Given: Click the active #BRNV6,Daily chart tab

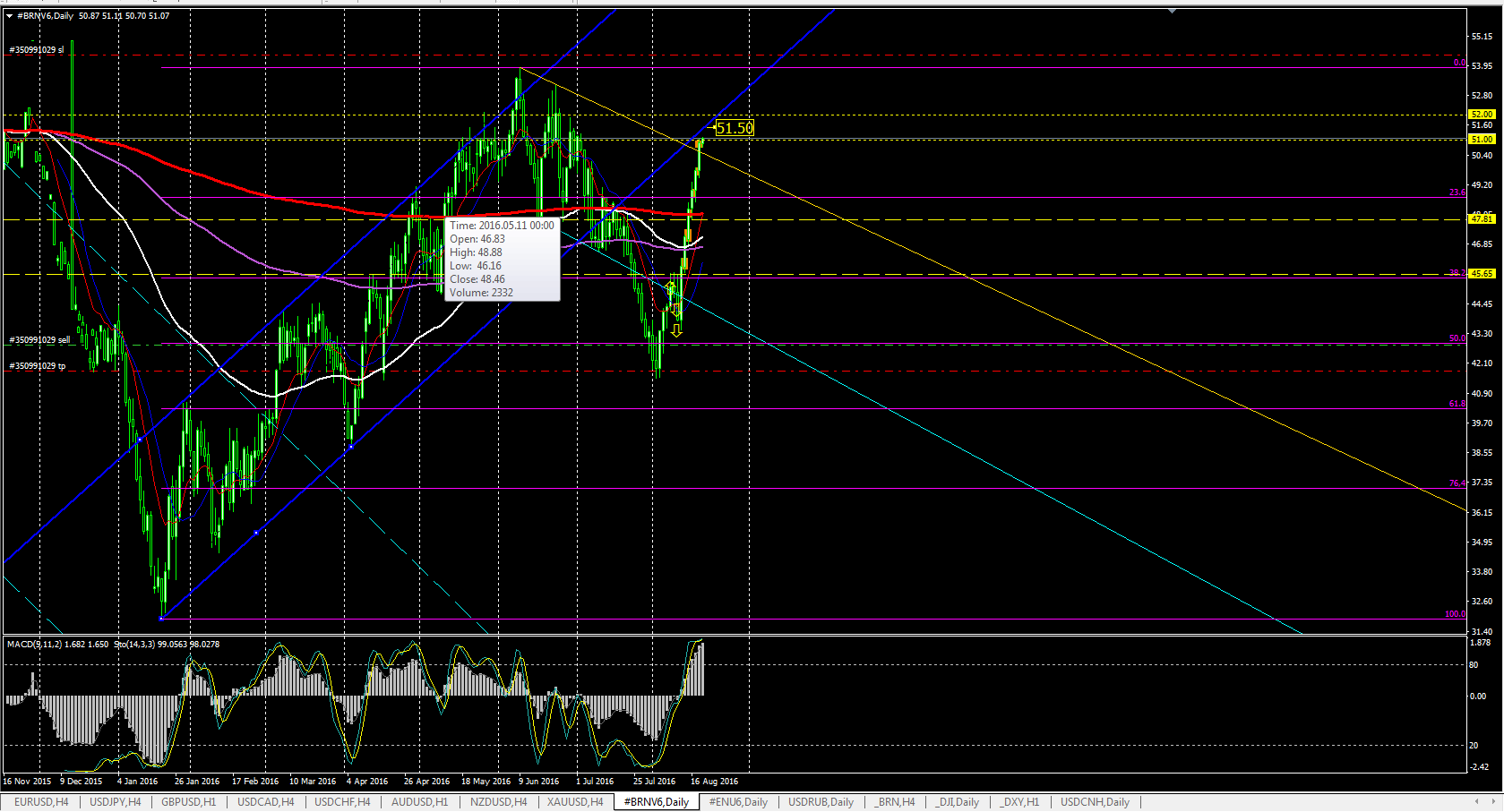Looking at the screenshot, I should pos(657,802).
